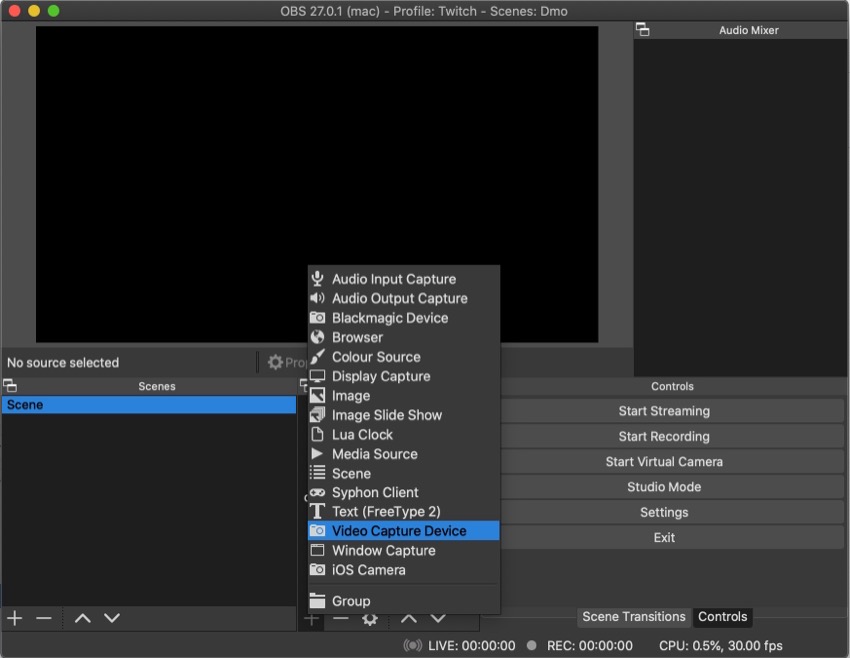
Task: Select Blackmagic Device source entry
Action: pyautogui.click(x=403, y=318)
